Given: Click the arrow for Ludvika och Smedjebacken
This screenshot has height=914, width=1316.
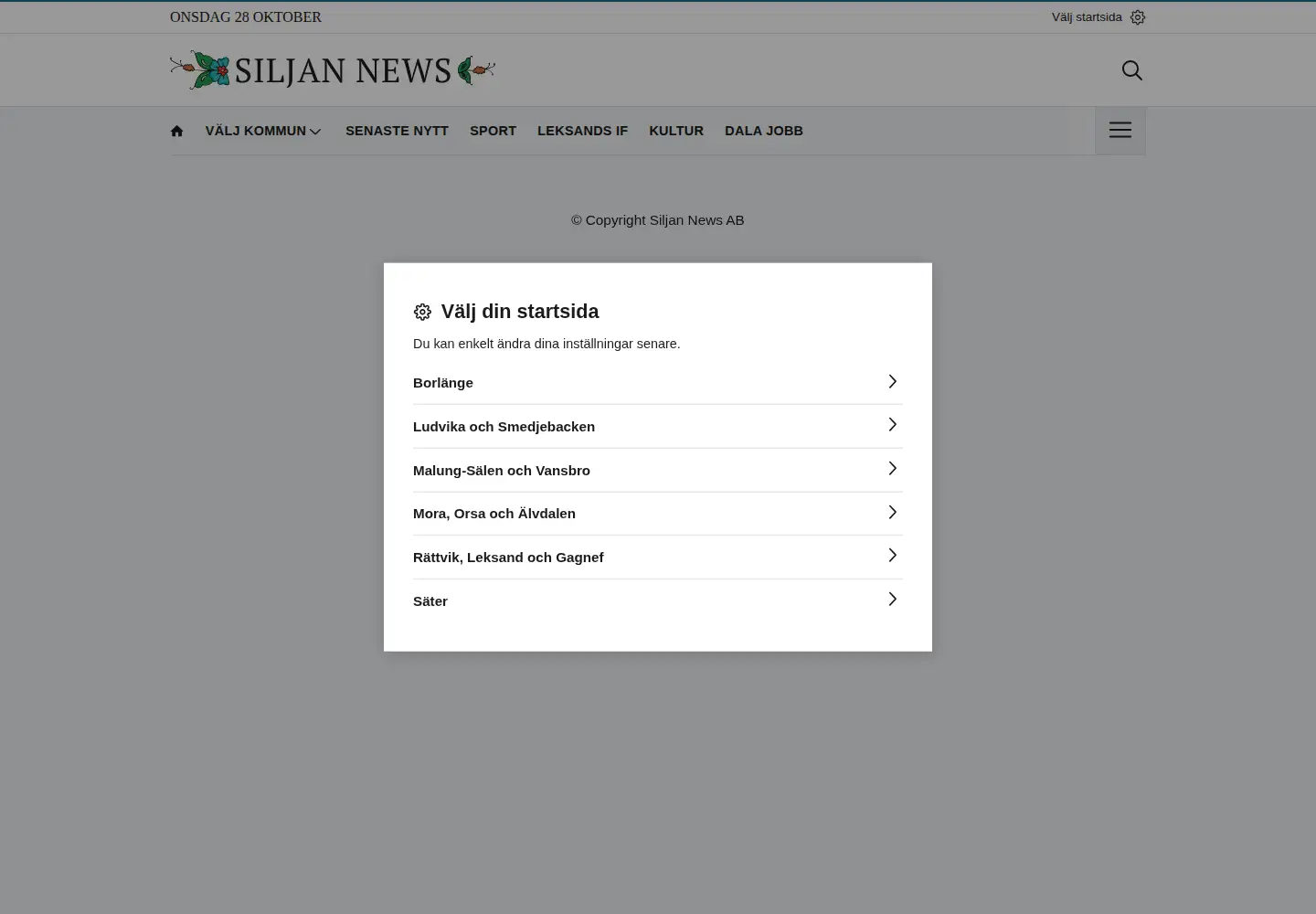Looking at the screenshot, I should 893,424.
